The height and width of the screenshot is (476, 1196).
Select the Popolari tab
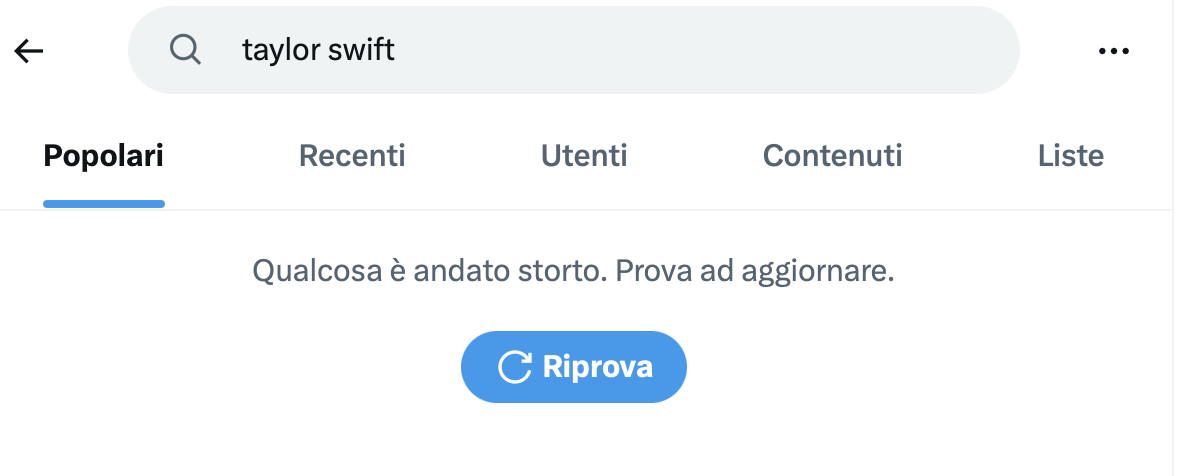point(104,156)
